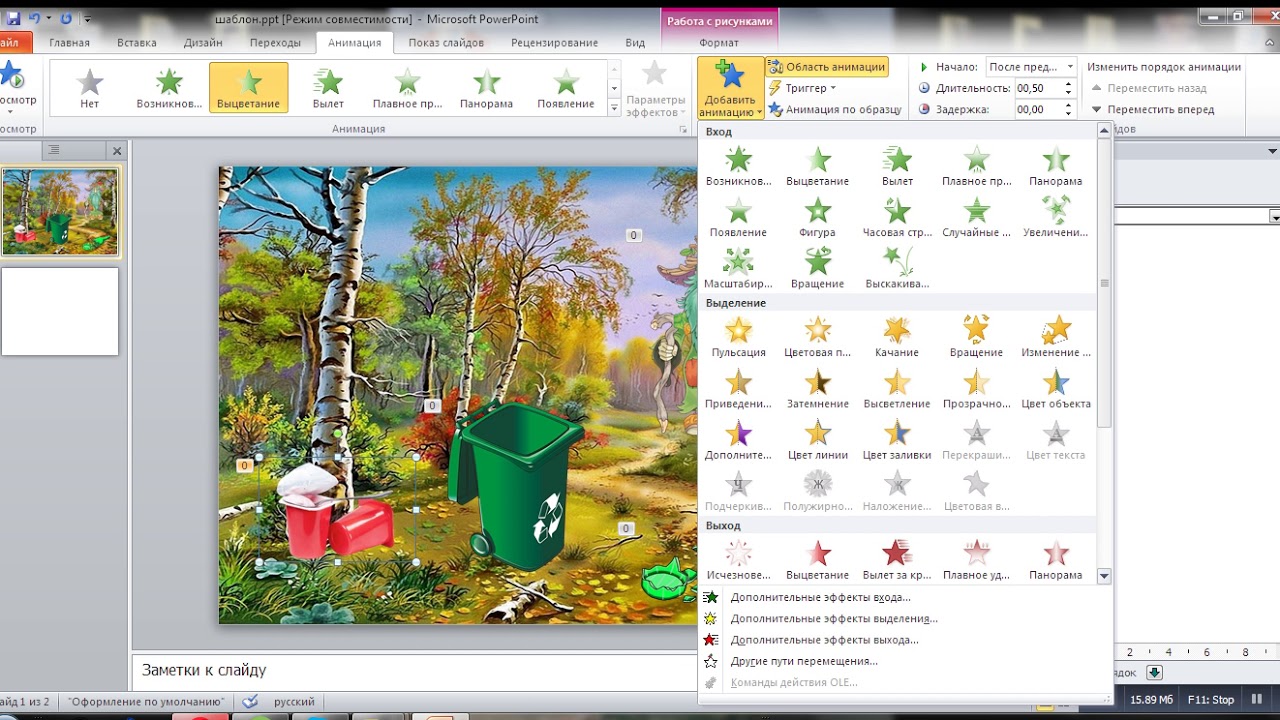
Task: Apply the Вылет за край exit effect
Action: 897,560
